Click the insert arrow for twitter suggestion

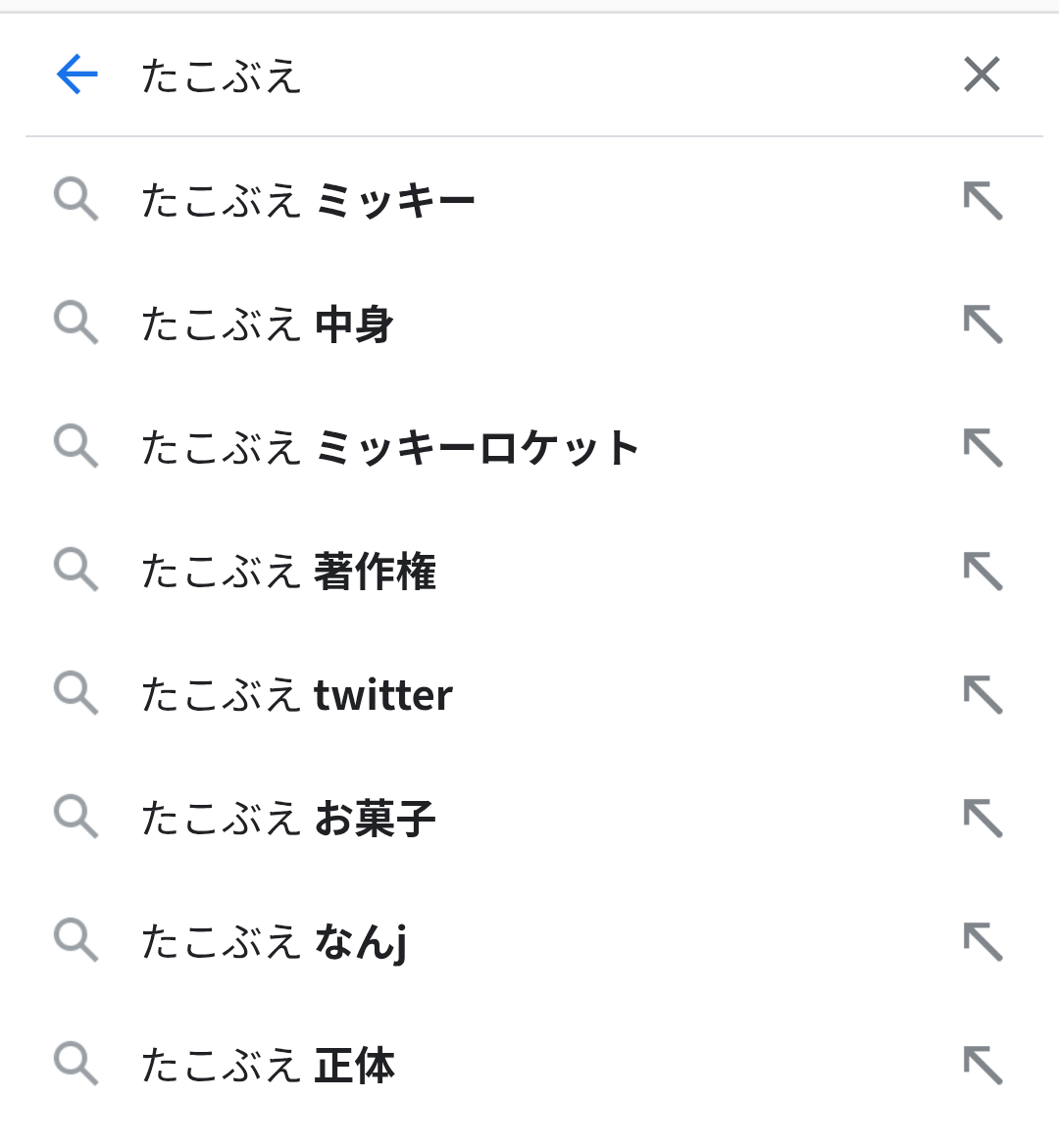click(983, 695)
